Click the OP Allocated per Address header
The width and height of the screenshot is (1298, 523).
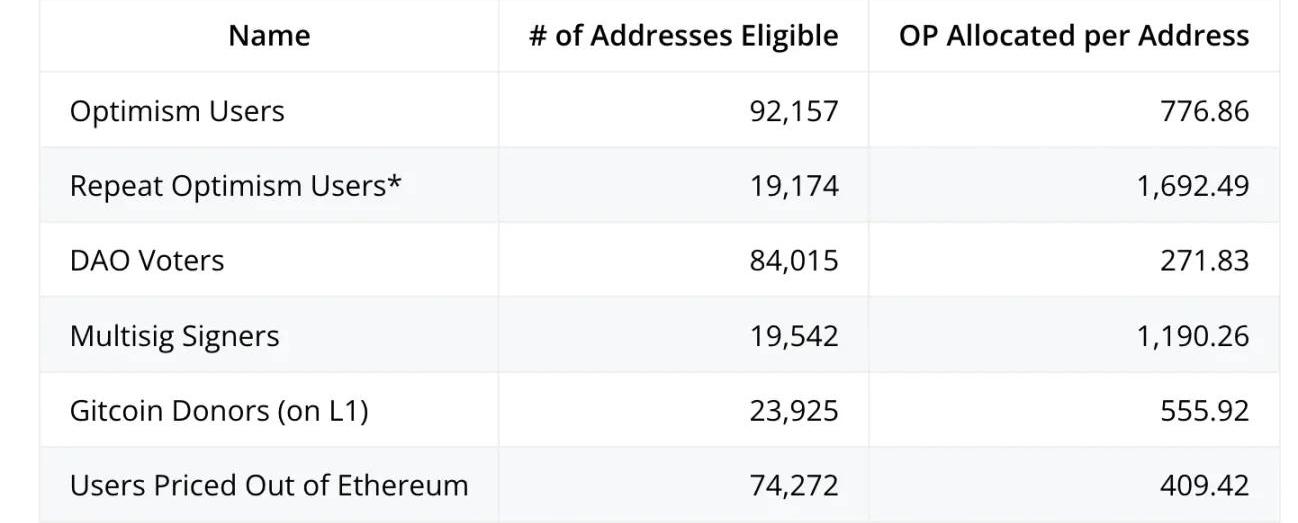click(x=1073, y=36)
